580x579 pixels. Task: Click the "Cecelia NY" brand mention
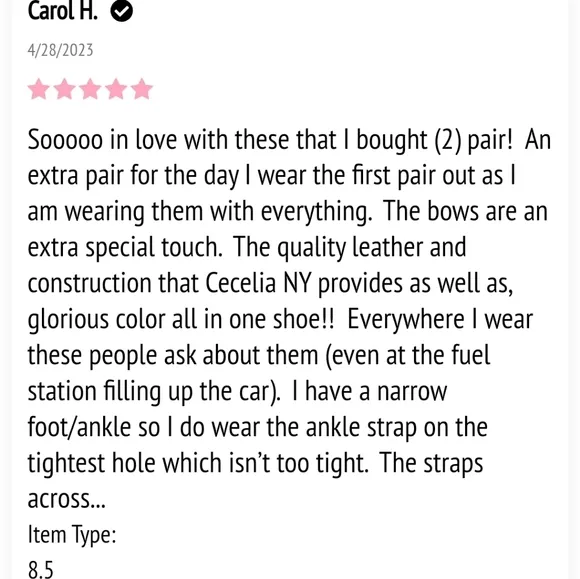tap(258, 283)
